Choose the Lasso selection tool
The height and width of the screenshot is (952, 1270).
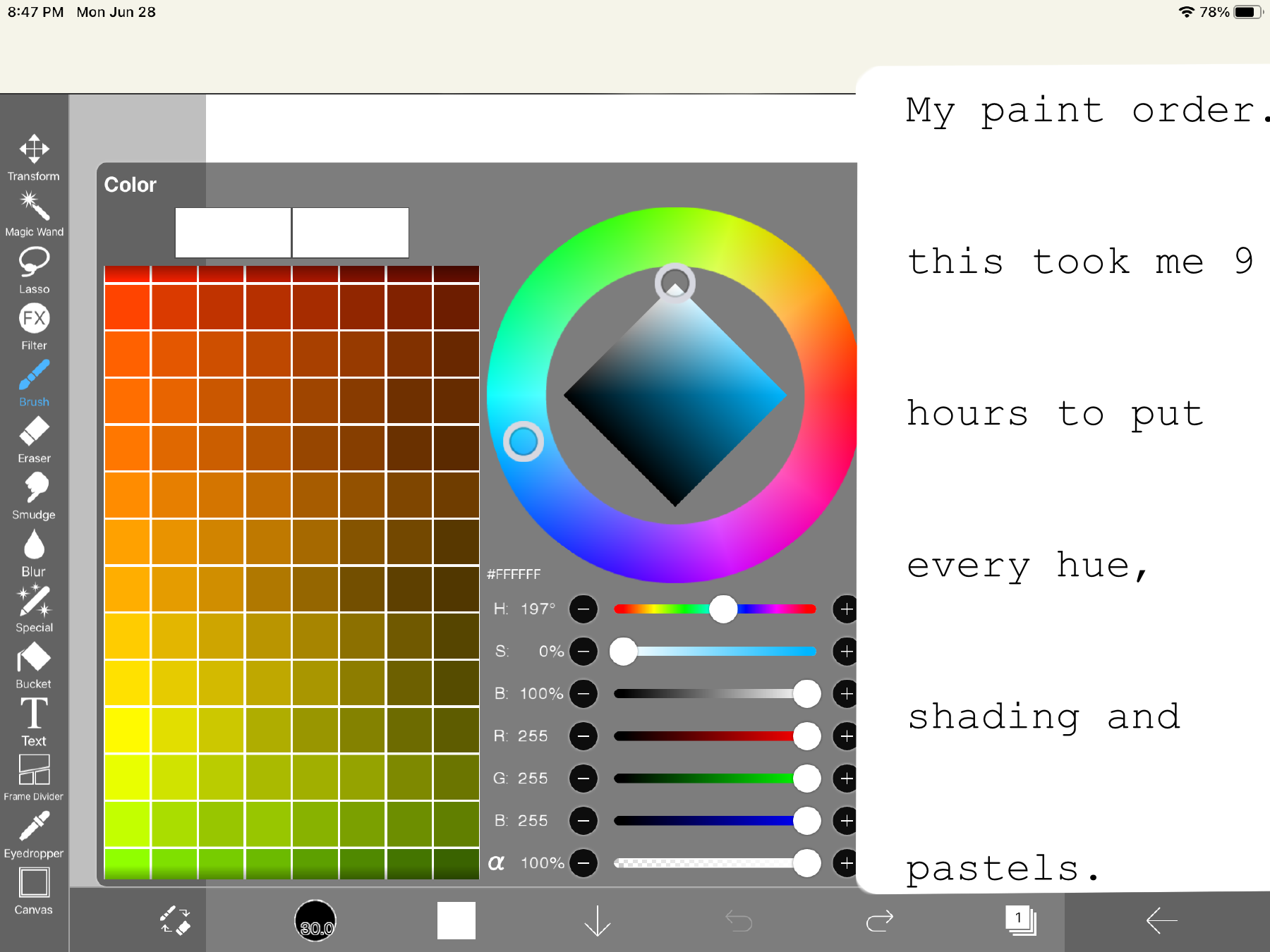34,269
